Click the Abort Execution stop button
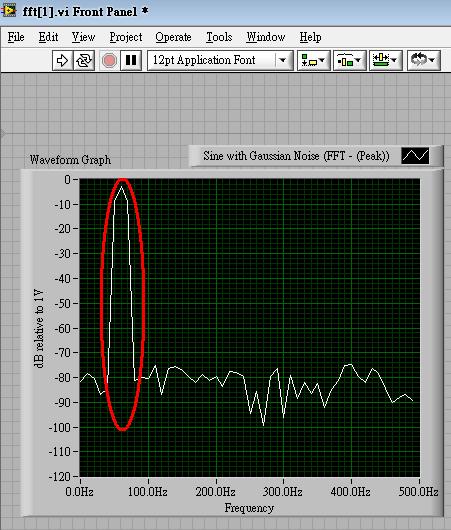The width and height of the screenshot is (451, 530). (x=109, y=61)
